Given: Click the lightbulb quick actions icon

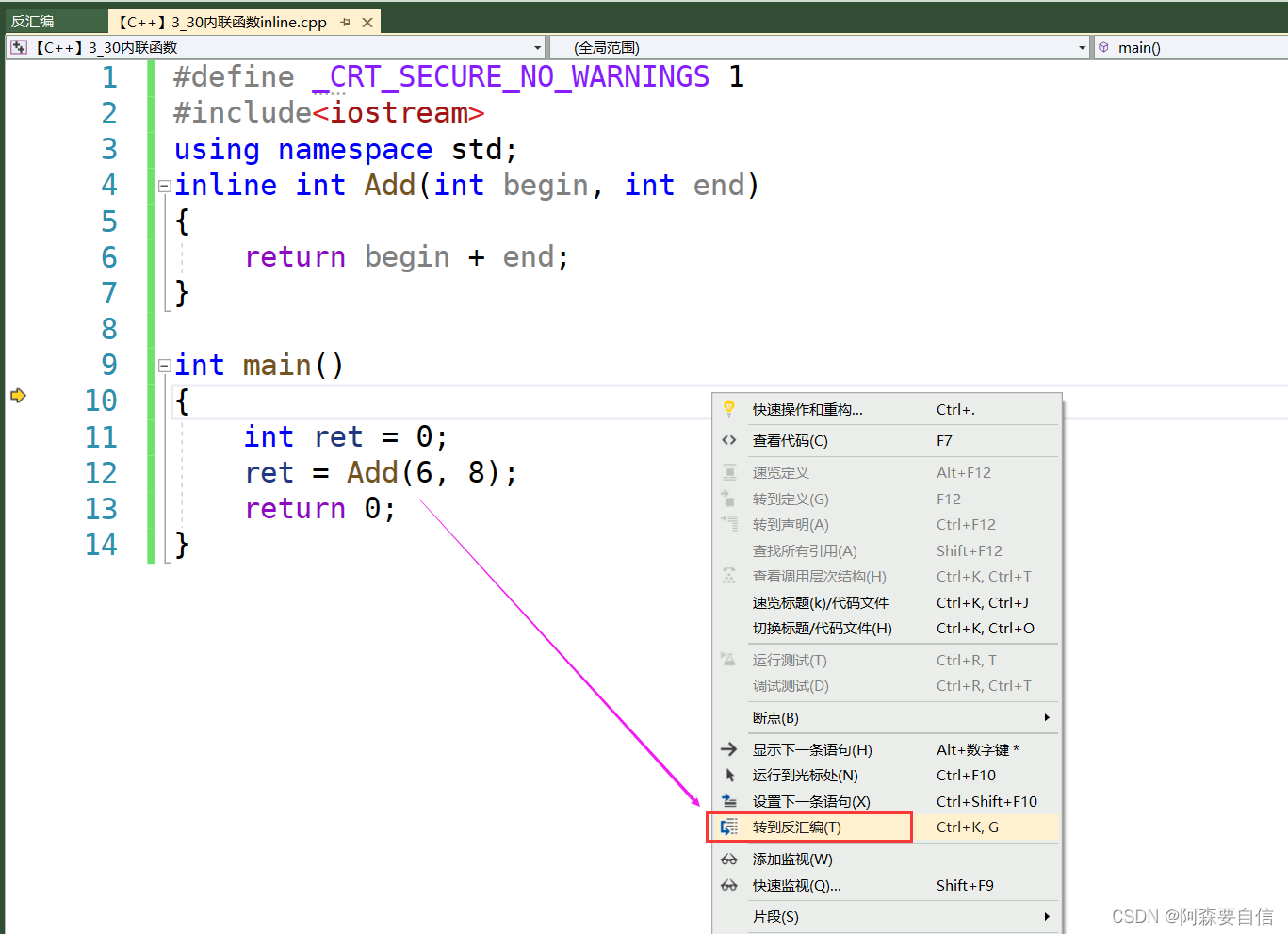Looking at the screenshot, I should click(x=729, y=408).
